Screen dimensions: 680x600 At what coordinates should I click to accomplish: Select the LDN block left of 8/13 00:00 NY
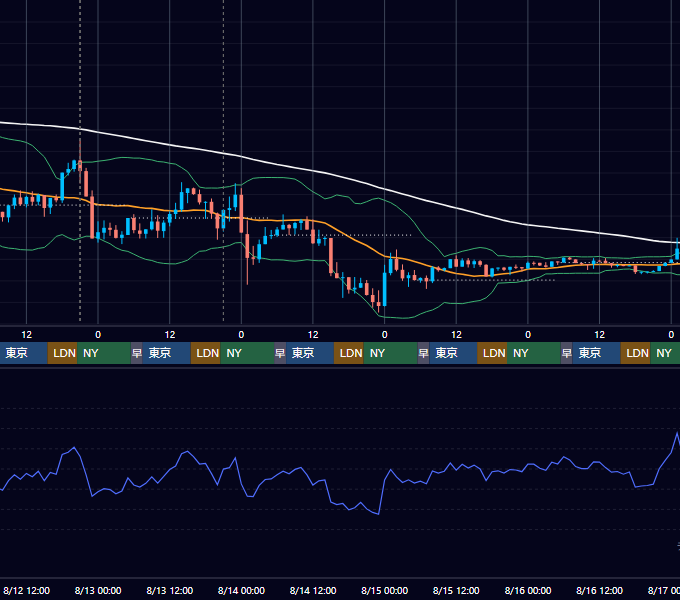click(x=62, y=353)
